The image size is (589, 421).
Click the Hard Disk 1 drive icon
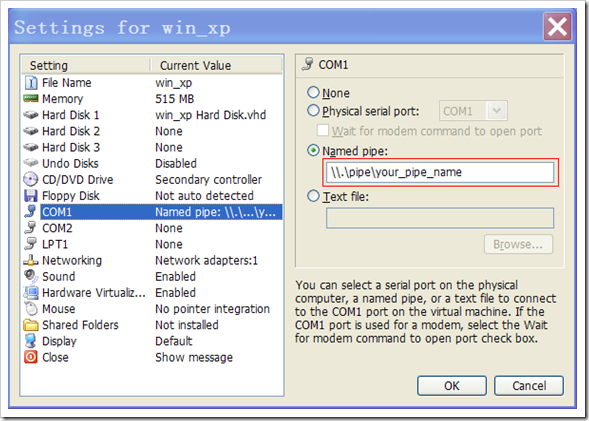pos(31,115)
